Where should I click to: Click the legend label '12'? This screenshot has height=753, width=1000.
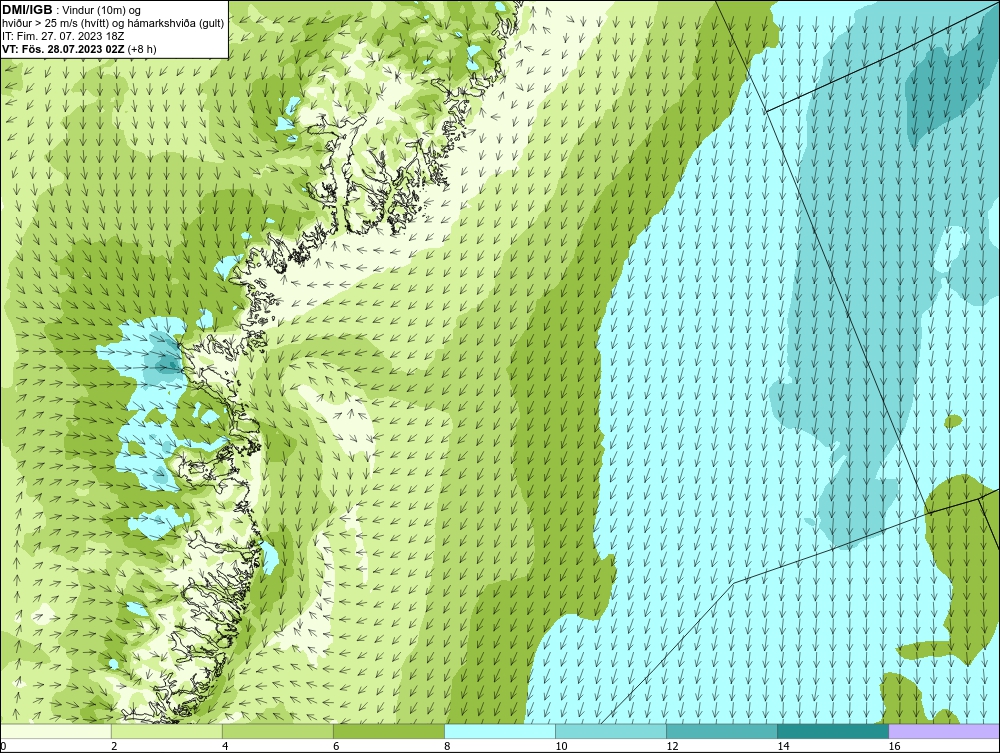(x=672, y=746)
